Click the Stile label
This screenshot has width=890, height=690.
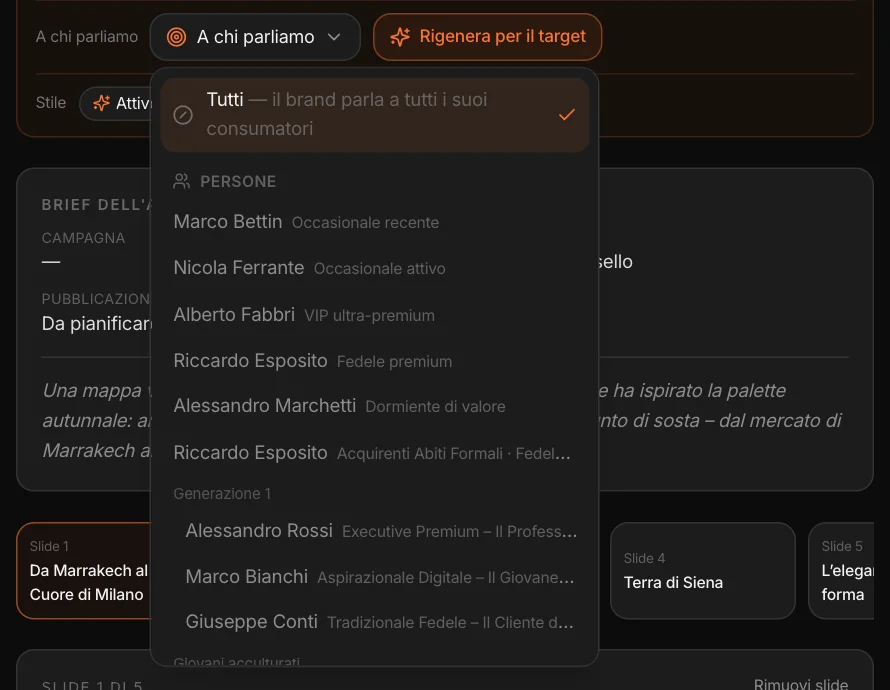[x=51, y=103]
